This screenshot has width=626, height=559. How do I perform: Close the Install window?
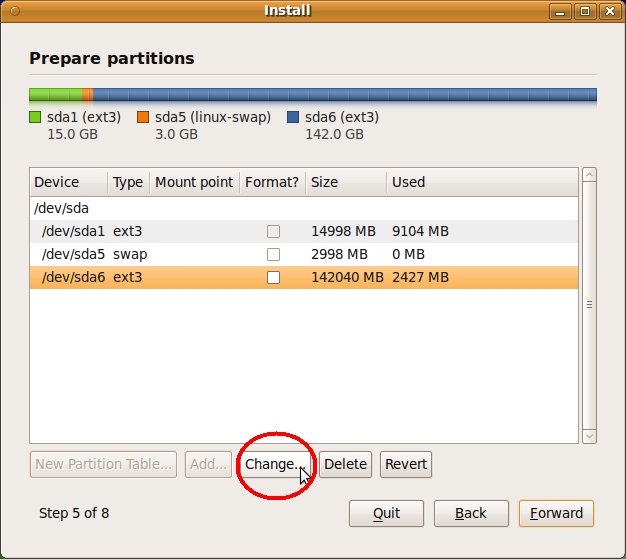pyautogui.click(x=610, y=12)
